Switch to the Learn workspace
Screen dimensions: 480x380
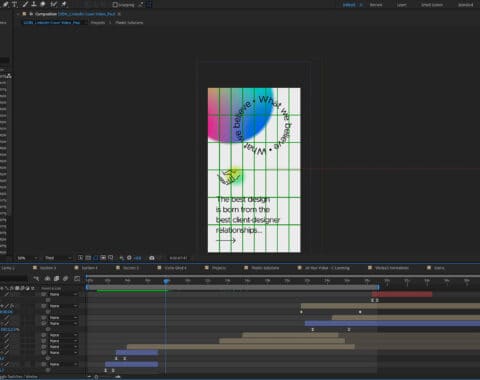[402, 5]
